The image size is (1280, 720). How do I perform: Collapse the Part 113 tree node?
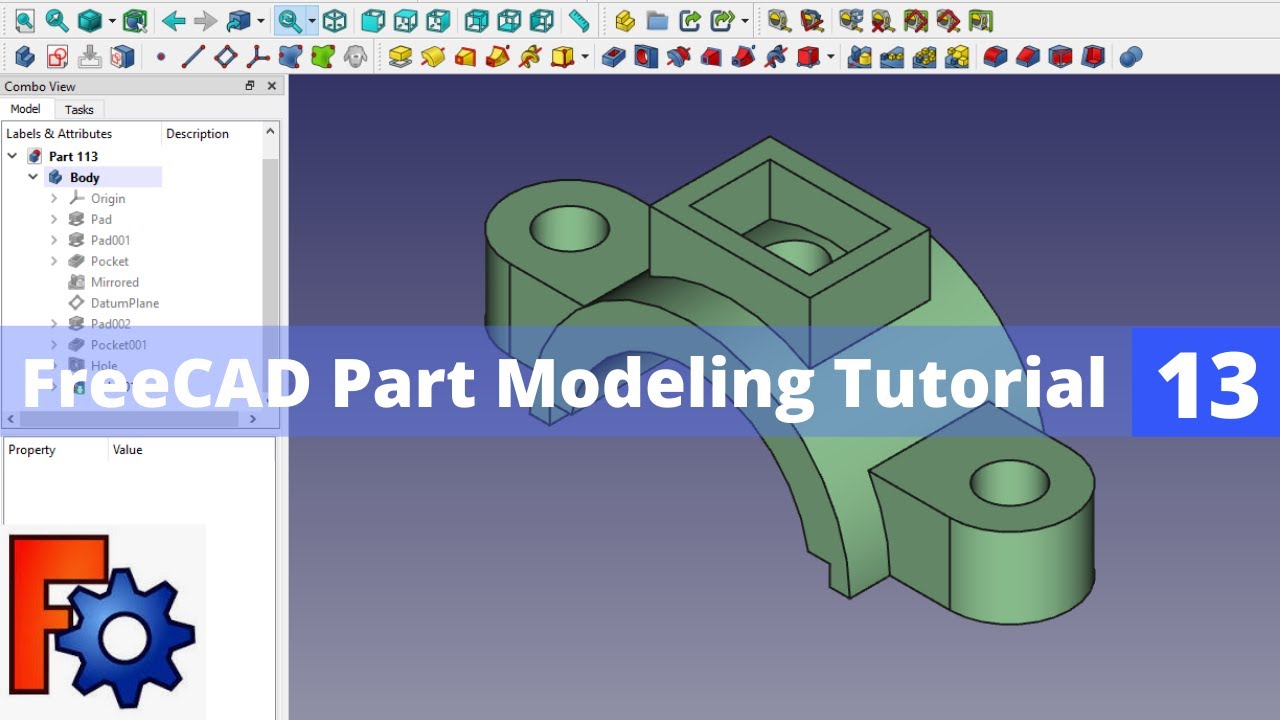click(12, 156)
